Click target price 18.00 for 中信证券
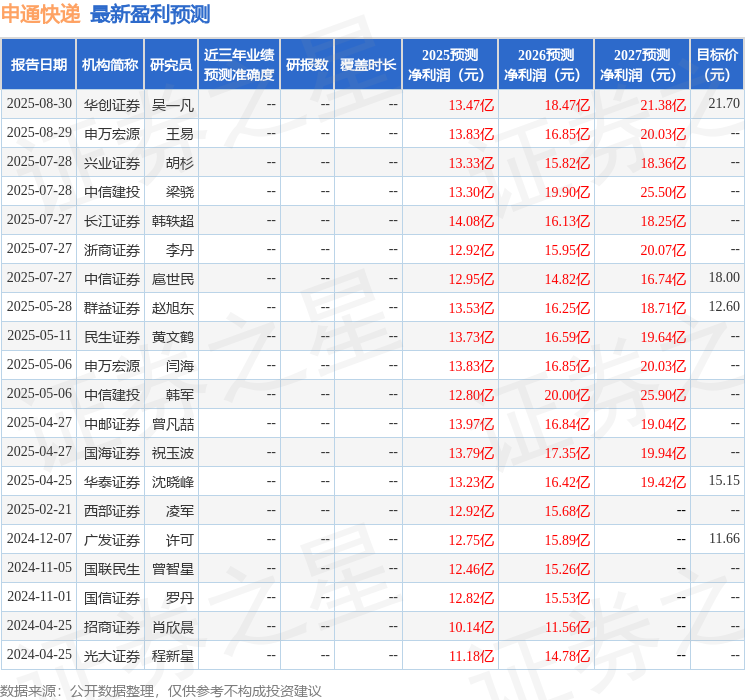Viewport: 745px width, 700px height. [724, 278]
